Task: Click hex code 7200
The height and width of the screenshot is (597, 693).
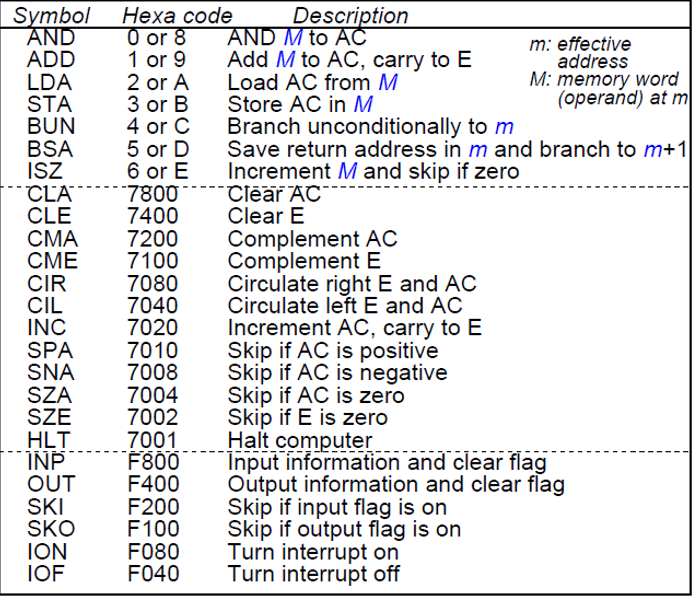Action: click(x=152, y=239)
